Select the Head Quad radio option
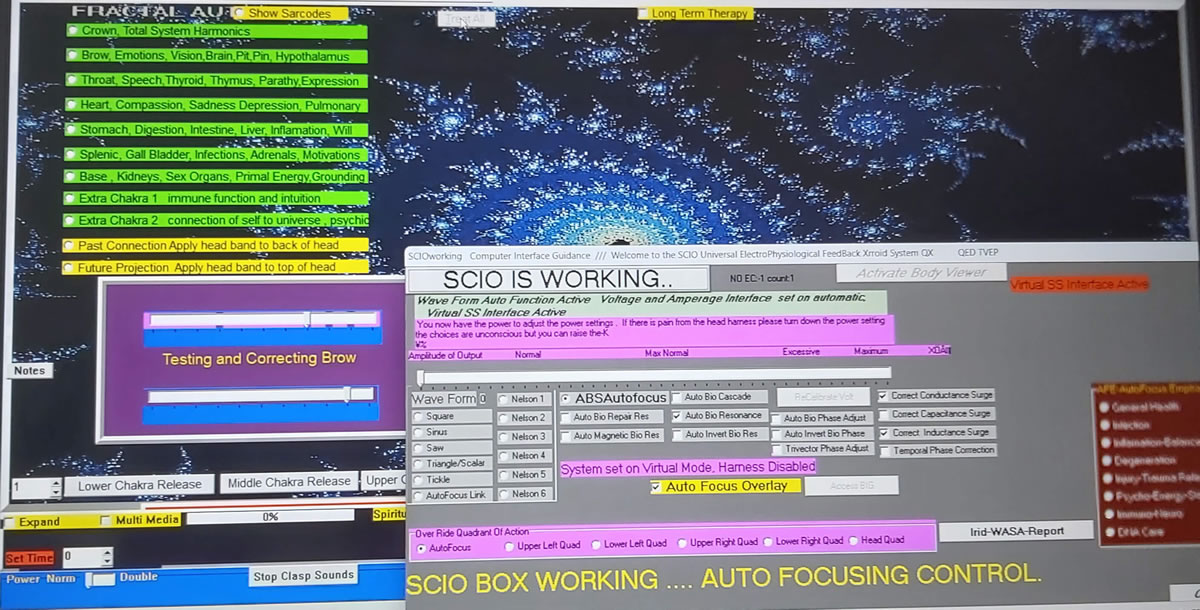The height and width of the screenshot is (610, 1200). [x=853, y=541]
